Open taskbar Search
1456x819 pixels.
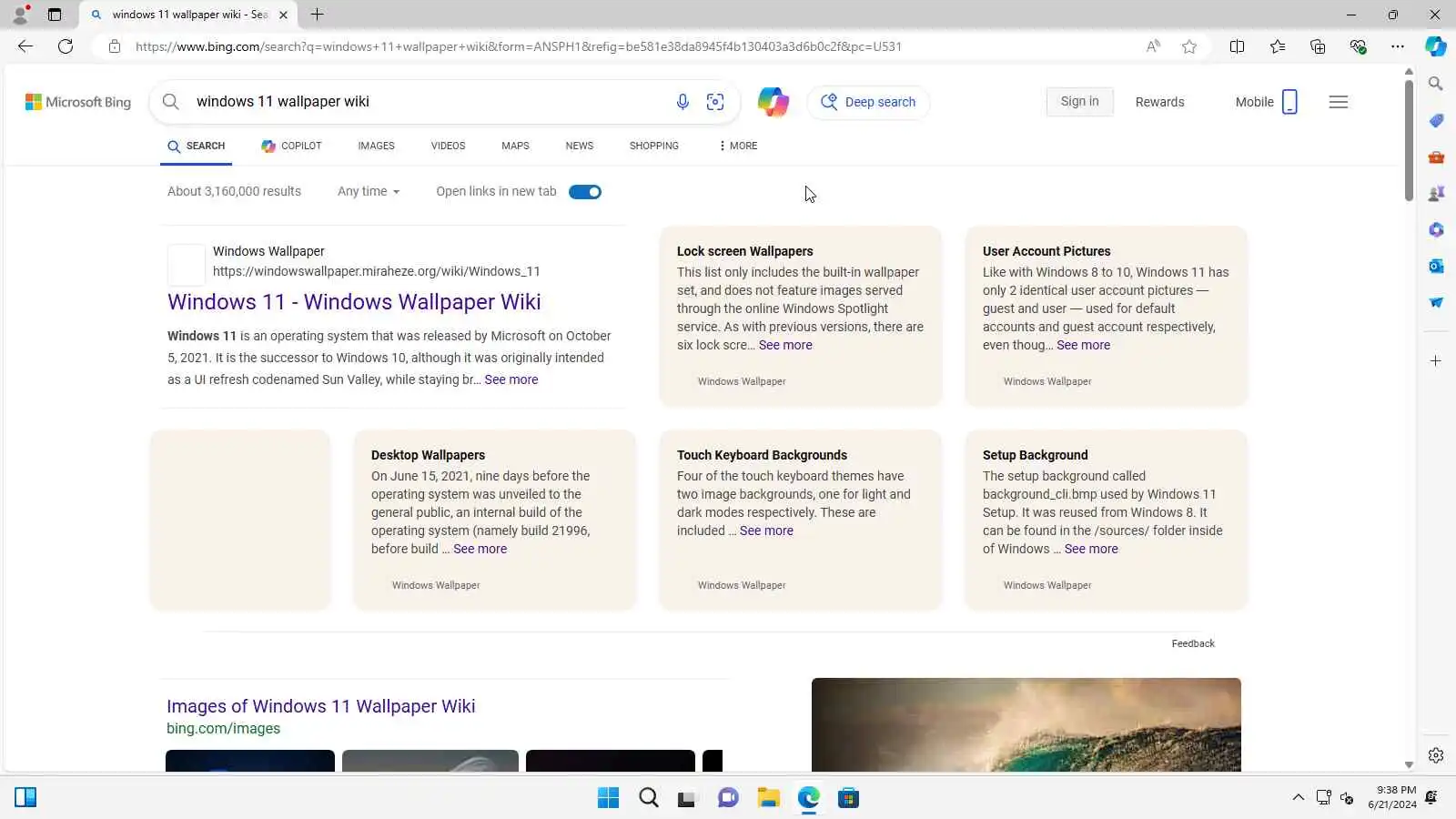click(648, 798)
